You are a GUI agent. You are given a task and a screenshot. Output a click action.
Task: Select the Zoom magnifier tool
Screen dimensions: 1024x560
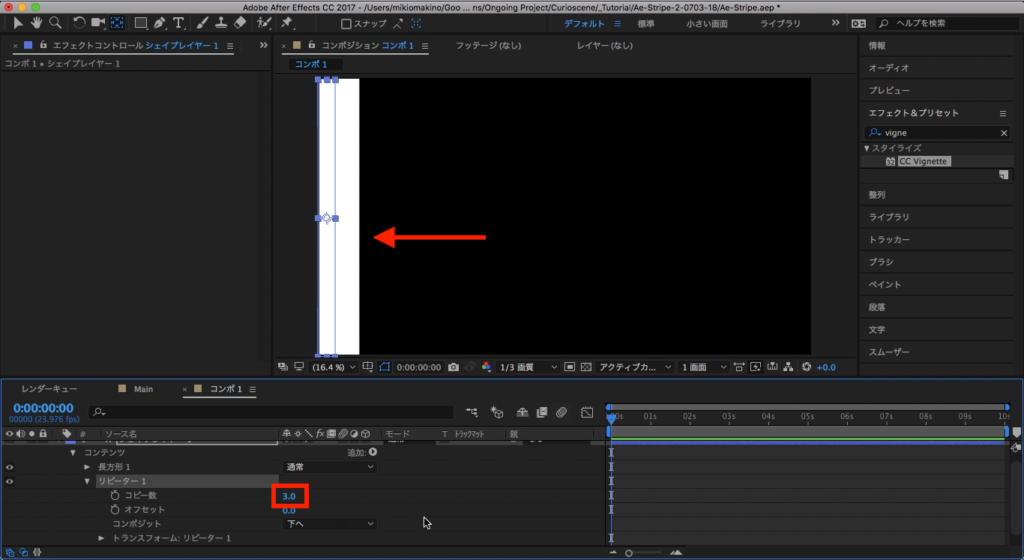click(x=55, y=22)
